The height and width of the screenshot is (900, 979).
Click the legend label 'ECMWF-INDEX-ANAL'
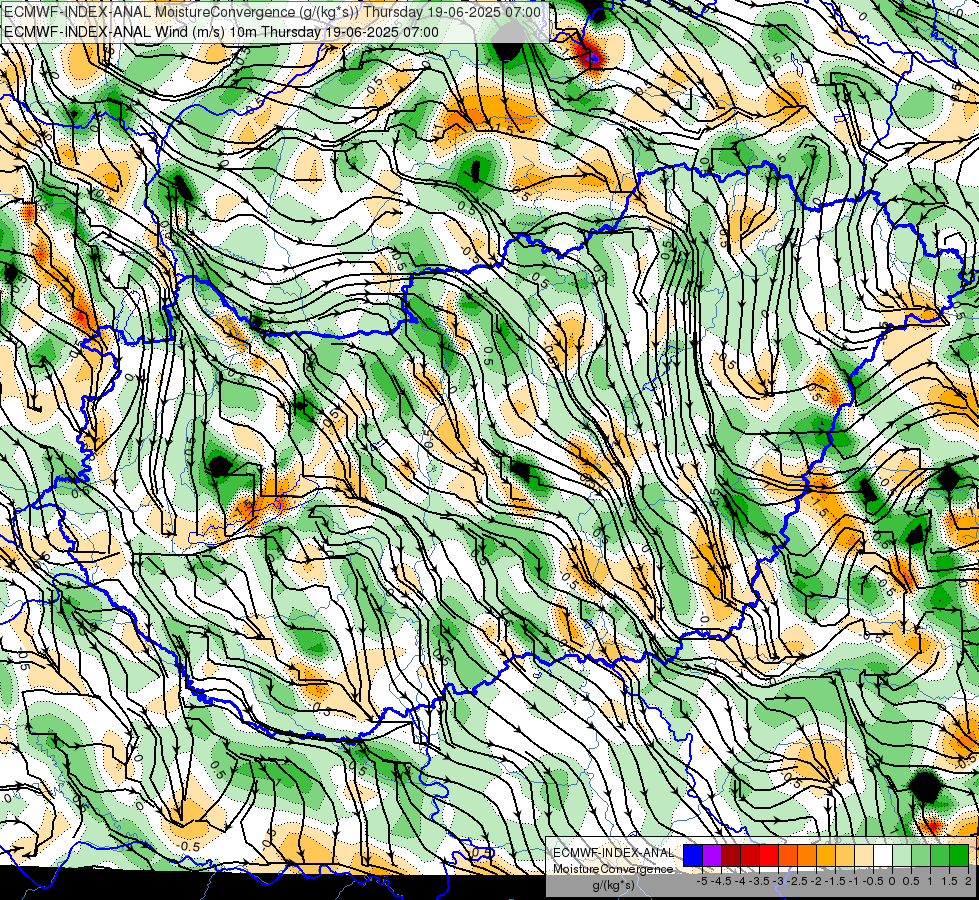coord(613,853)
